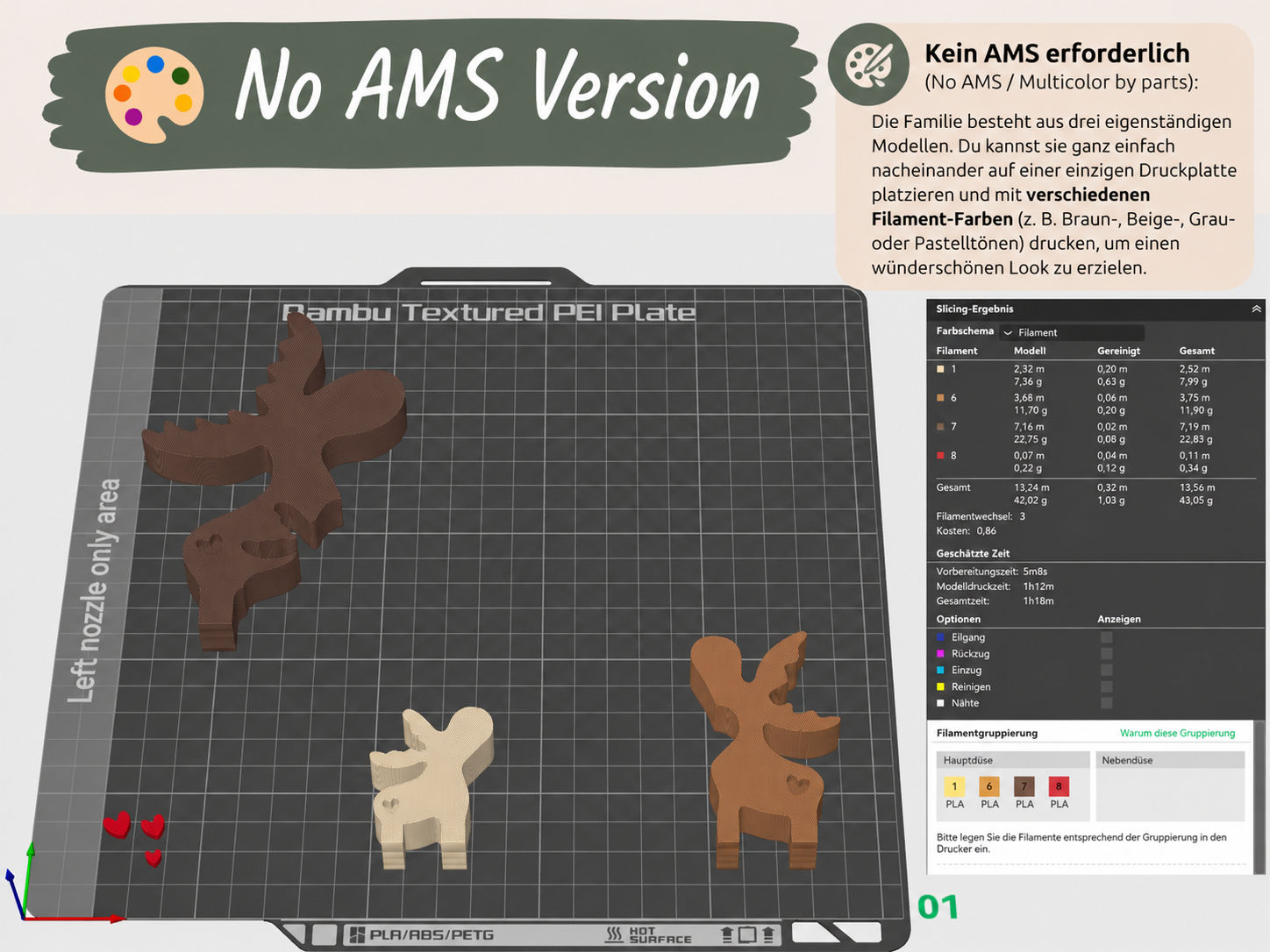
Task: Toggle the Eilgang display checkbox
Action: 1107,637
